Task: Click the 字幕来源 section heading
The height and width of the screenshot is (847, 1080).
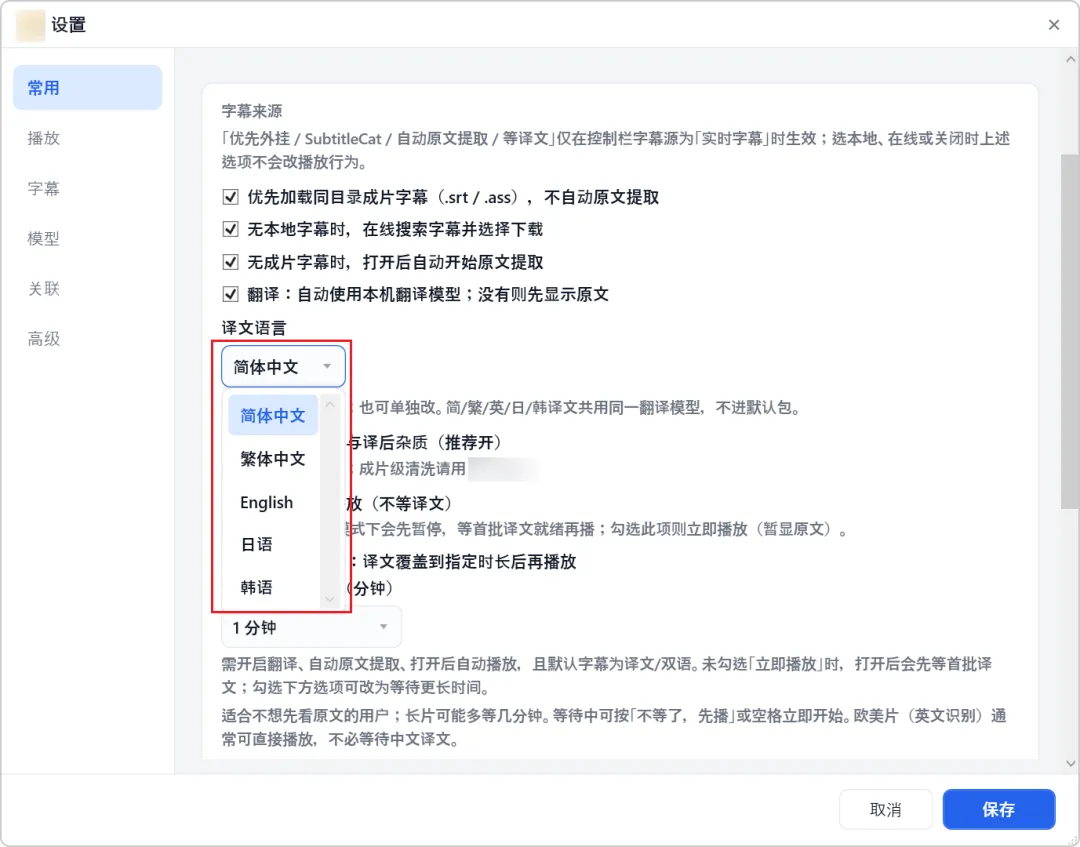Action: point(252,111)
